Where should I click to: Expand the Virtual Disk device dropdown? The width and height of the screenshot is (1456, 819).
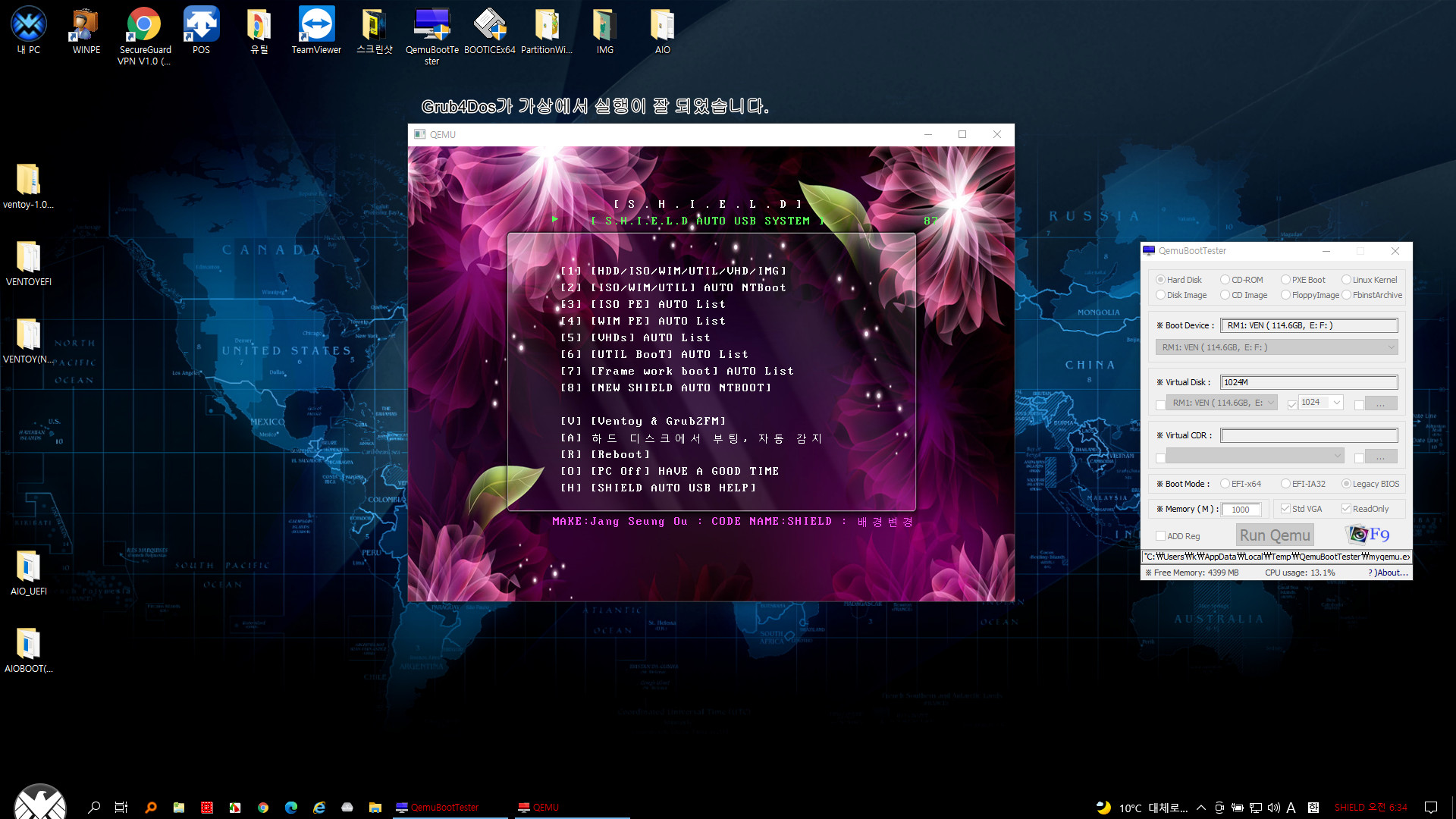[1222, 403]
